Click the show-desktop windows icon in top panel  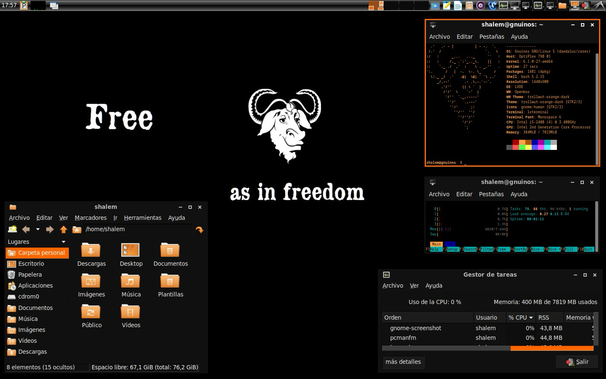tap(54, 5)
